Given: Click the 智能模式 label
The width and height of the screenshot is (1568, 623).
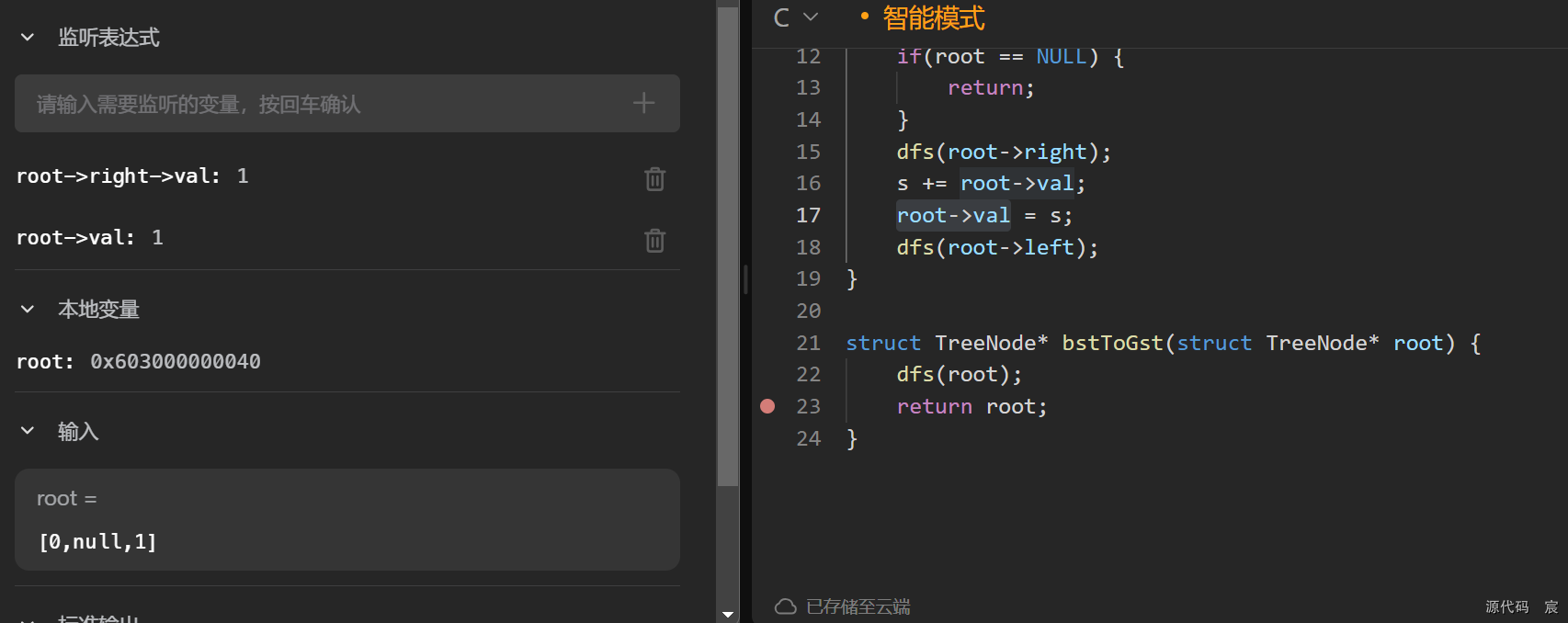Looking at the screenshot, I should click(x=933, y=17).
